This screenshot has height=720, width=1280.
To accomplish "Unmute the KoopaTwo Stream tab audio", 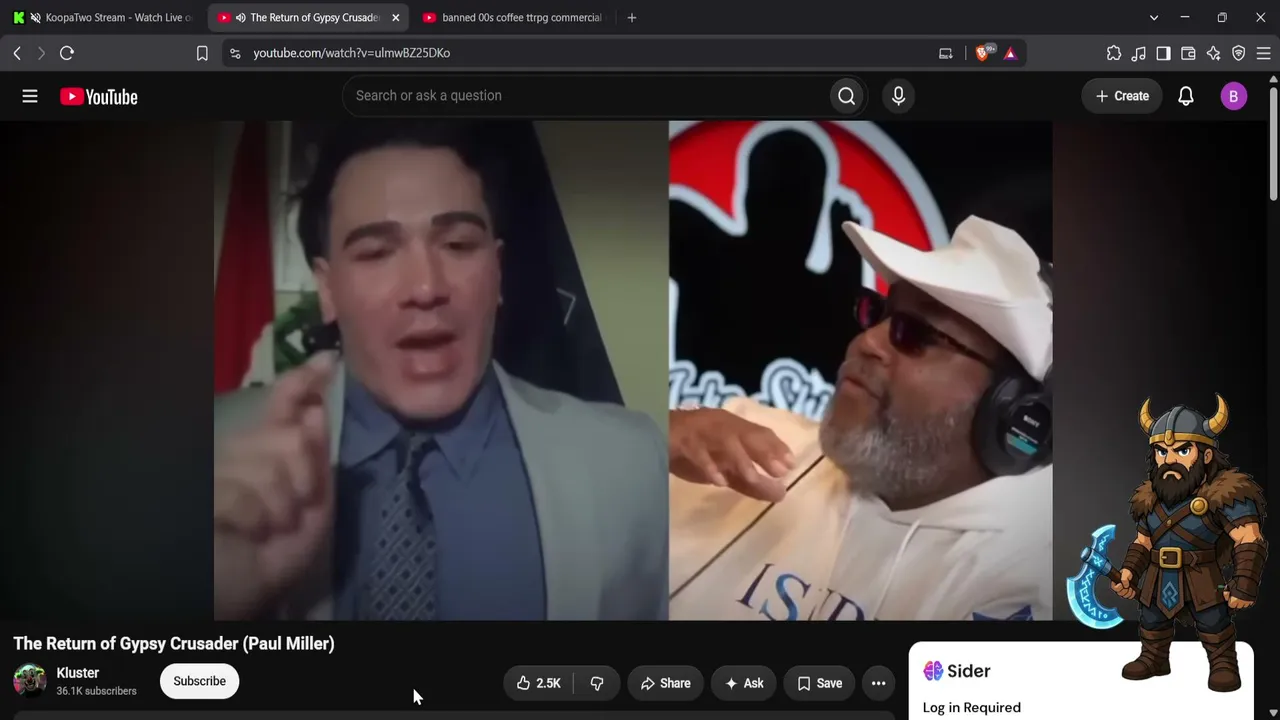I will 36,18.
